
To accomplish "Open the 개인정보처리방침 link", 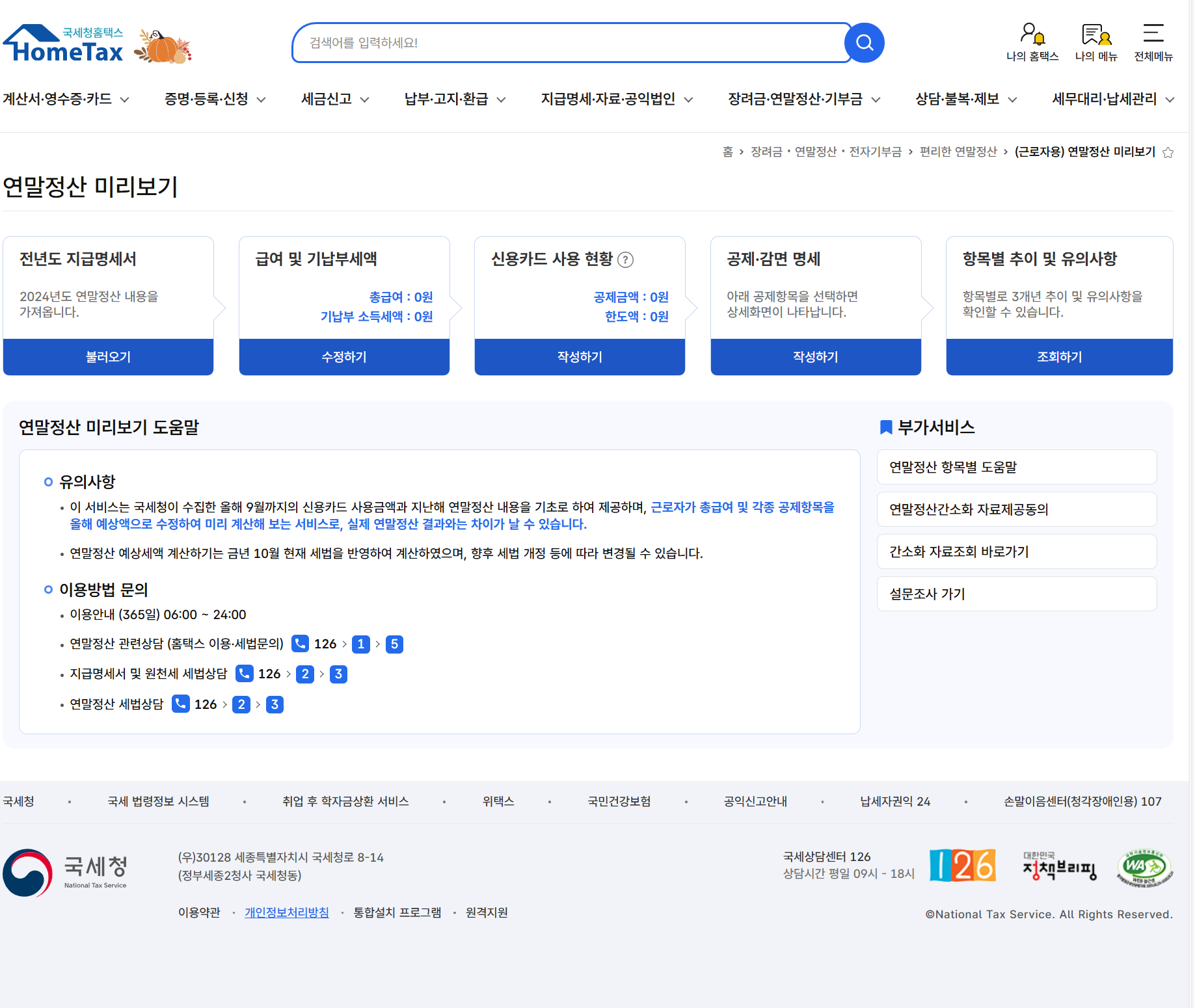I will (x=286, y=912).
